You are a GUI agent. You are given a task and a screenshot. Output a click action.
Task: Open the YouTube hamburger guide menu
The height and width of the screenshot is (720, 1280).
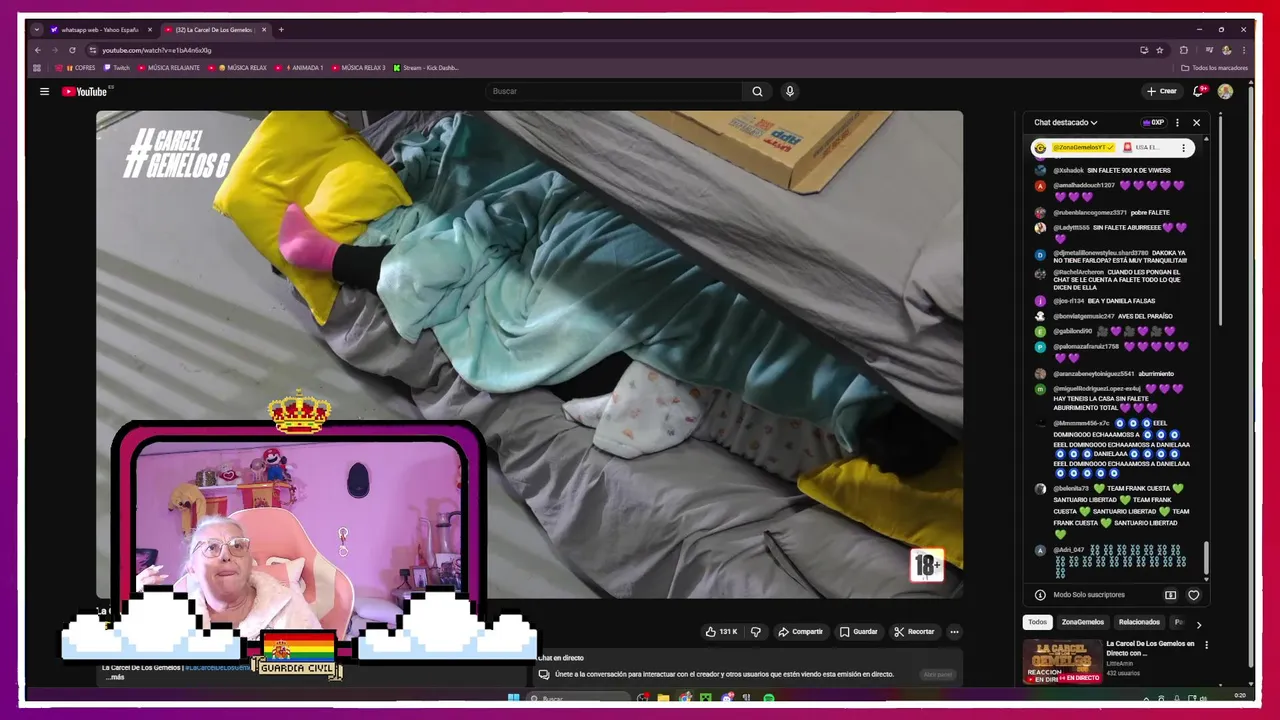[x=44, y=91]
